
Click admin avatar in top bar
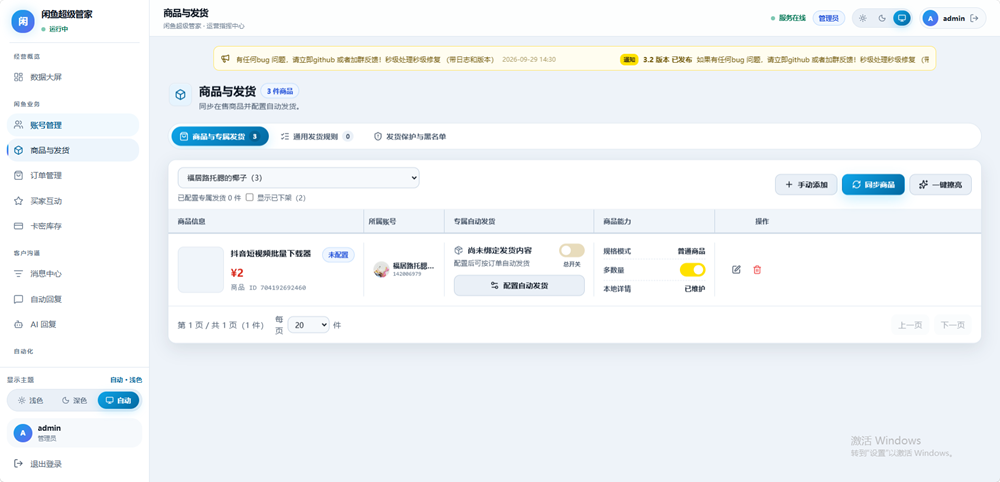click(x=930, y=18)
